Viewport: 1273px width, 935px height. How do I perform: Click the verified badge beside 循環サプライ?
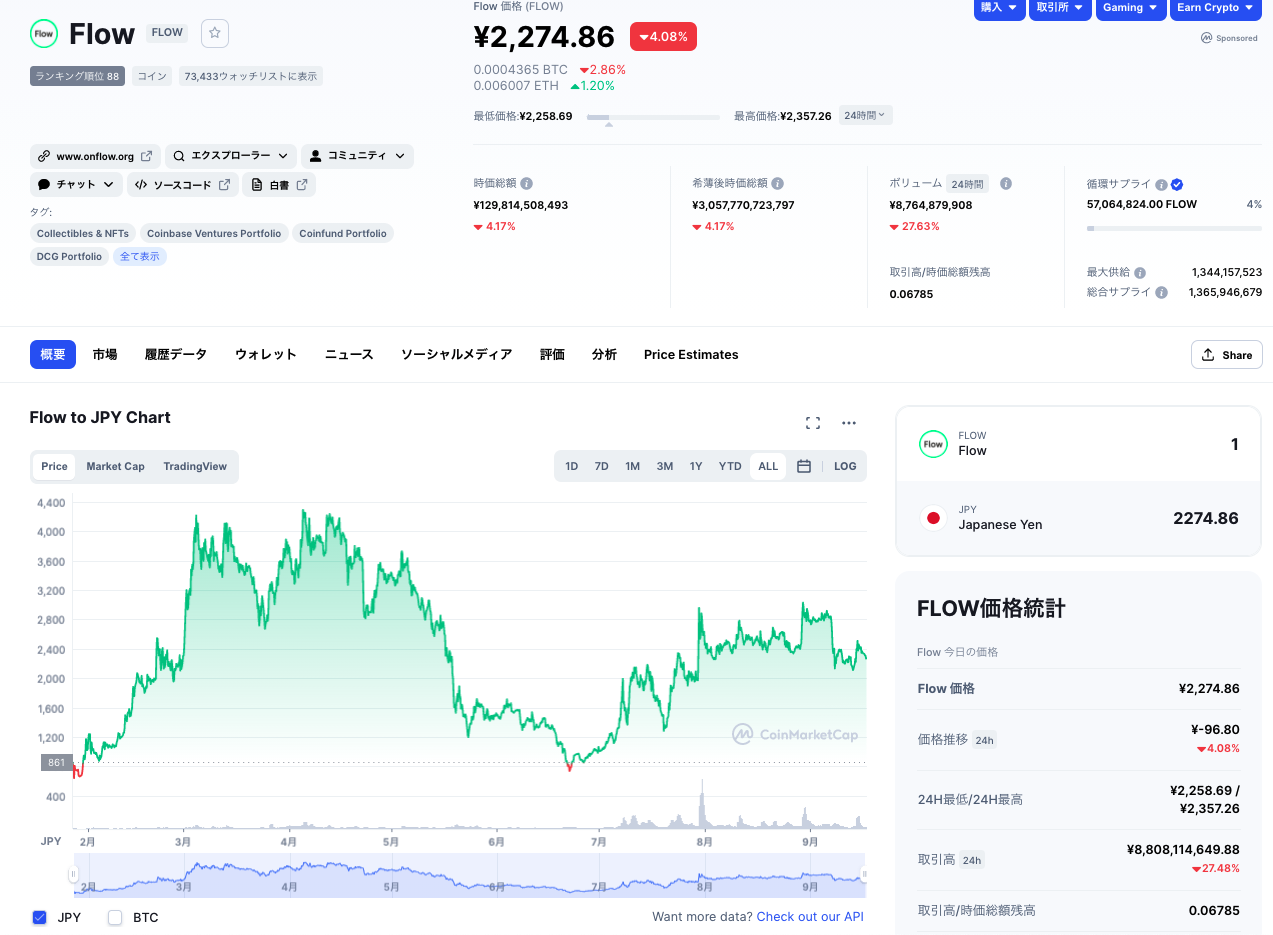[1177, 184]
